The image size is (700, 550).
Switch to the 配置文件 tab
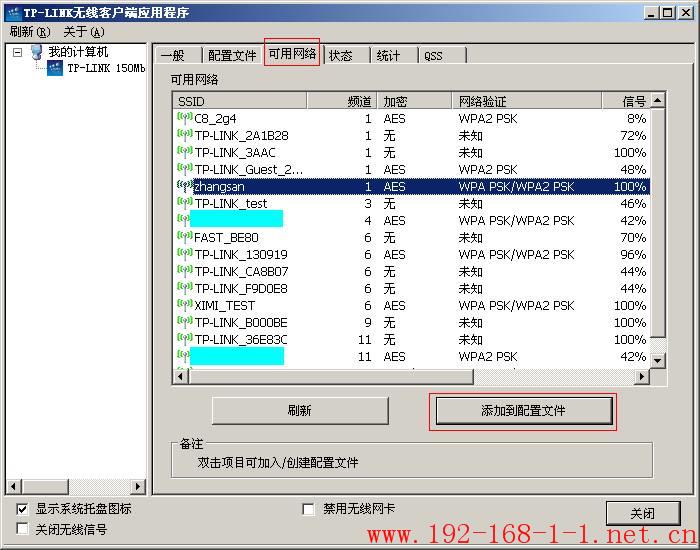pyautogui.click(x=232, y=55)
